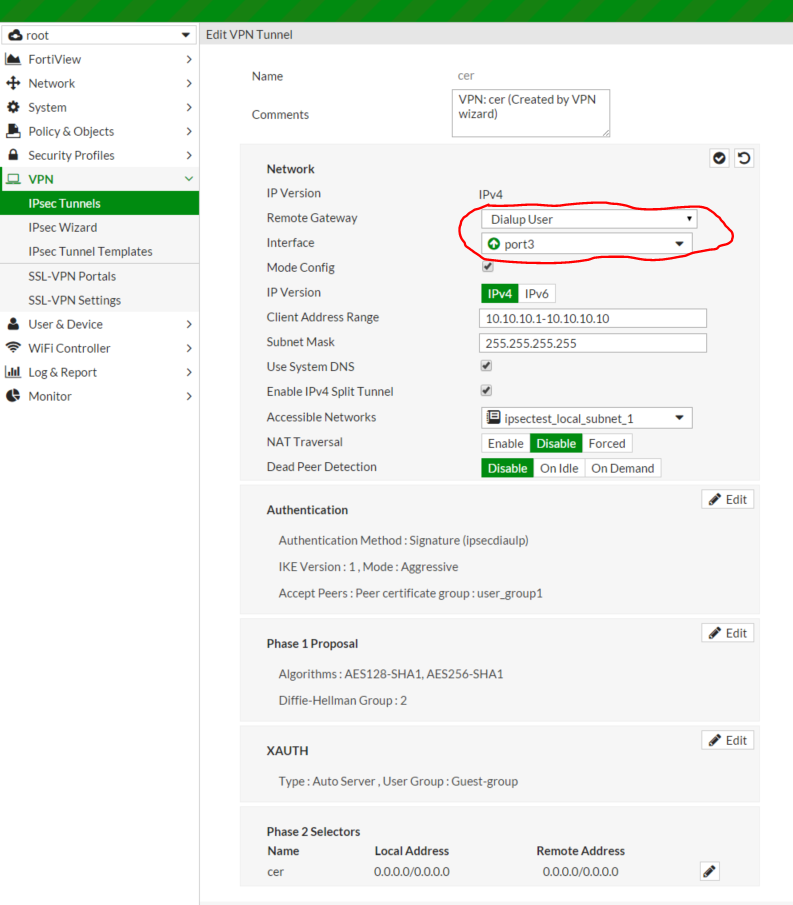Expand the Policy & Objects chevron
Image resolution: width=793 pixels, height=905 pixels.
[x=189, y=131]
